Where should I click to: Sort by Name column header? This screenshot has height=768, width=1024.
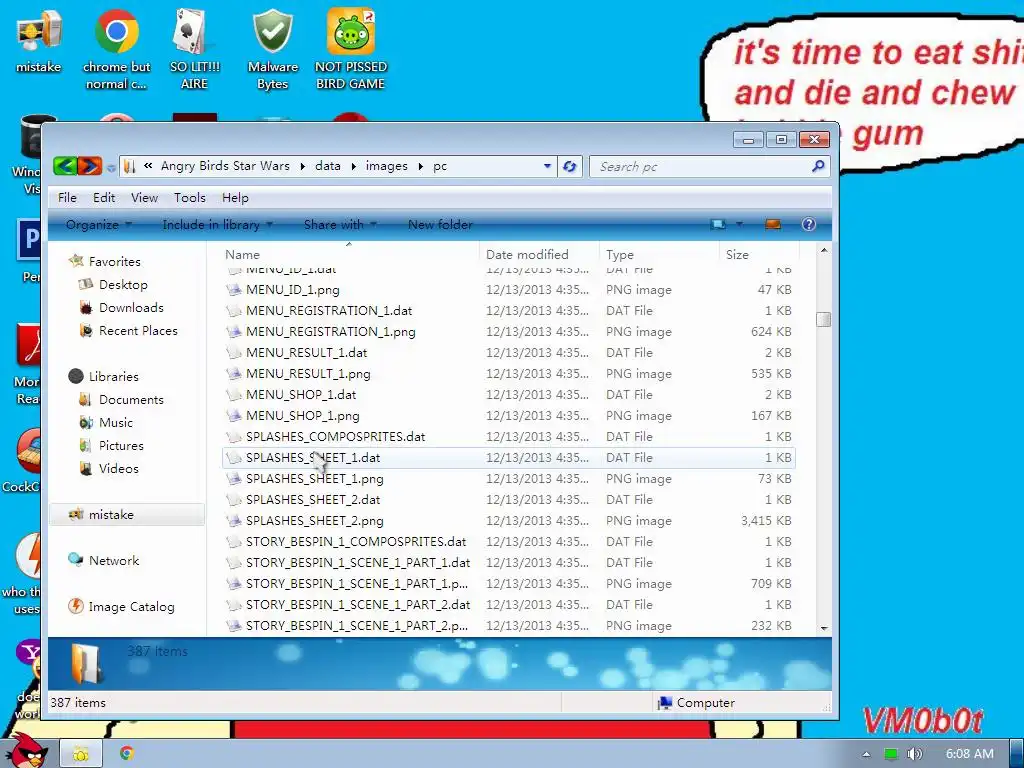(x=349, y=254)
